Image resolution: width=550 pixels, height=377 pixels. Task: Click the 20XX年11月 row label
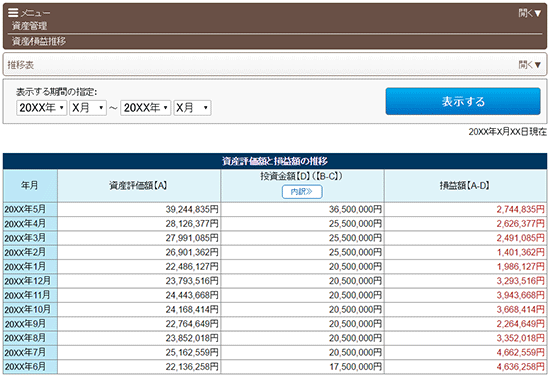28,295
